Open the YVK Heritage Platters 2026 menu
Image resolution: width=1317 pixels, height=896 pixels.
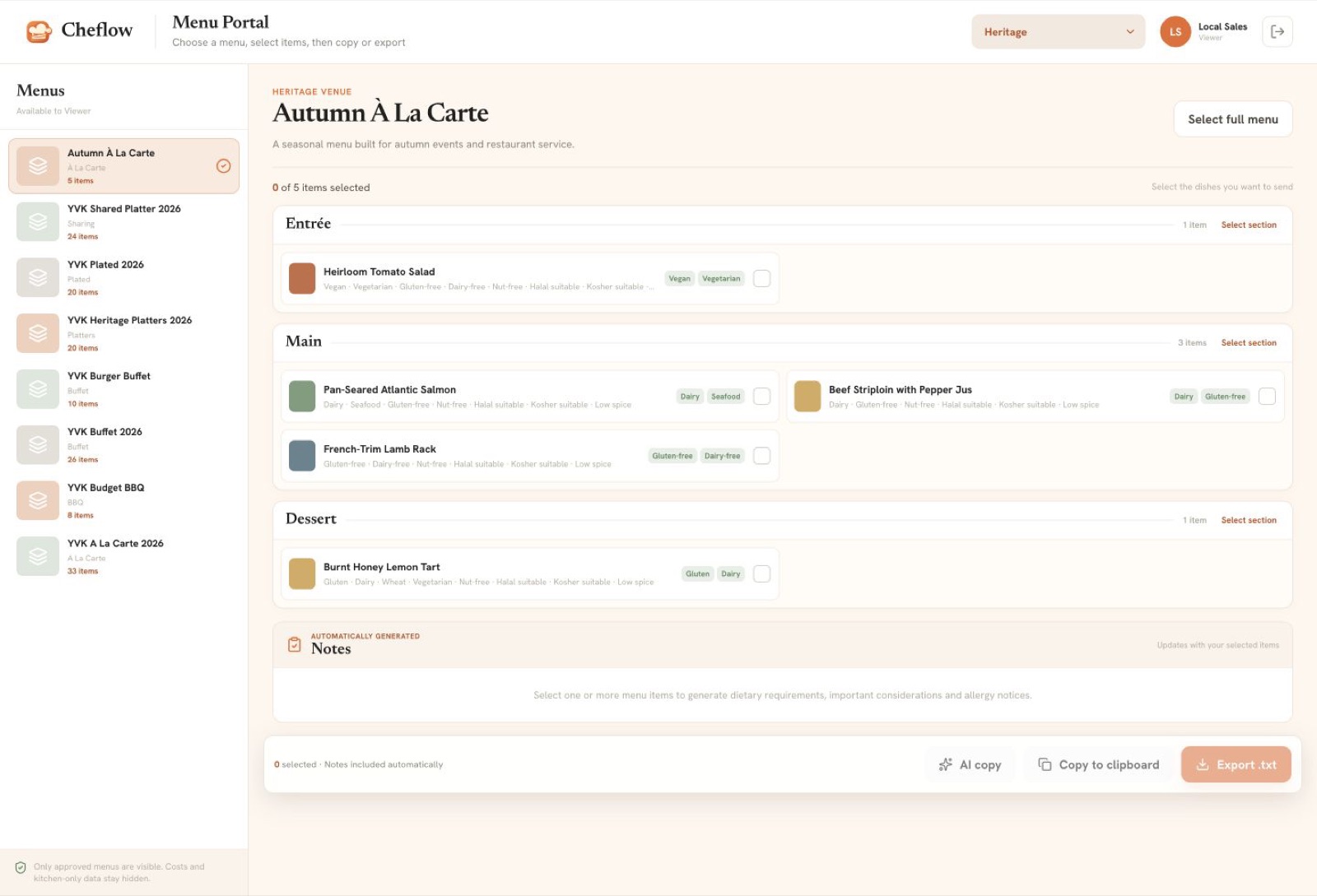(123, 333)
